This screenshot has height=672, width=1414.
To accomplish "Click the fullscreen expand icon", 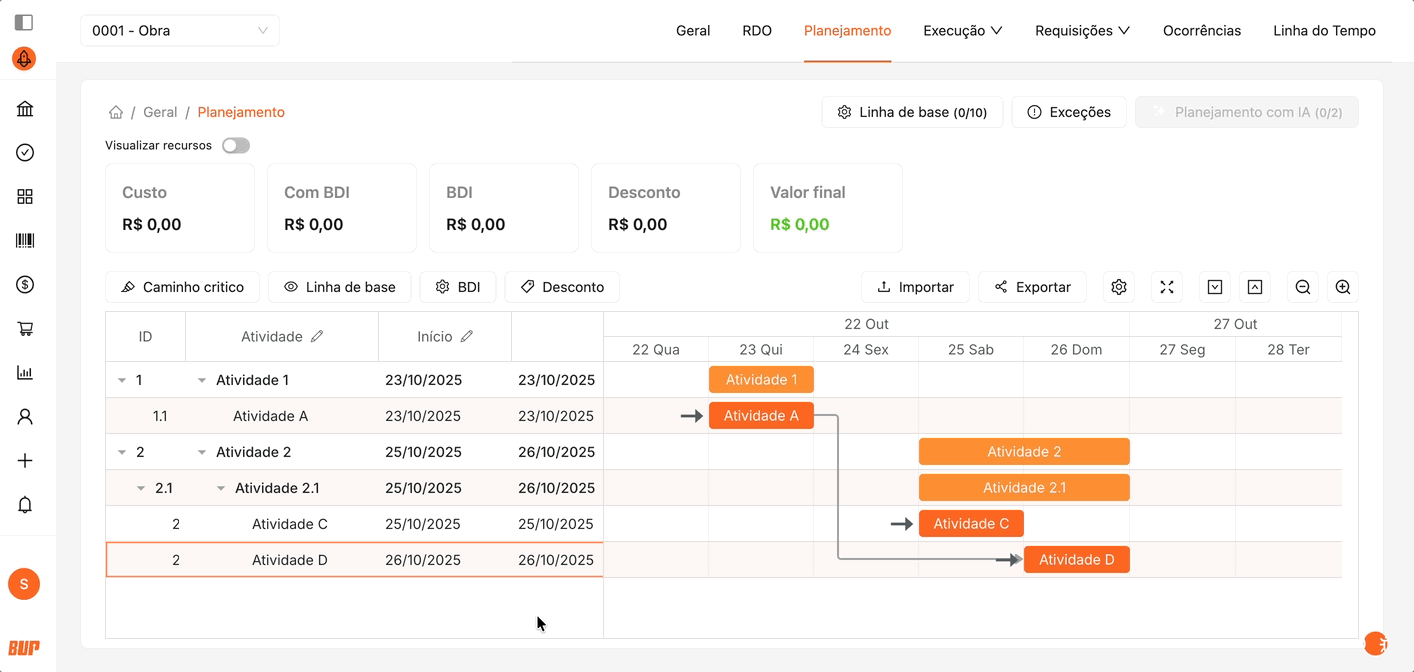I will click(1167, 287).
